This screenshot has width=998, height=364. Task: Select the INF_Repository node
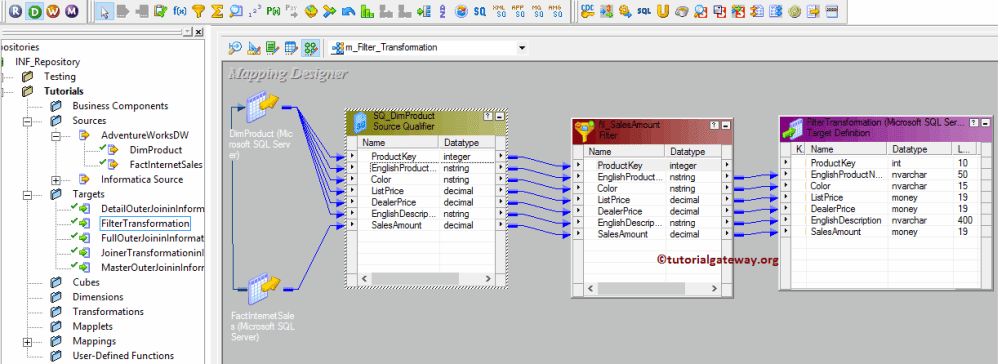pos(48,62)
